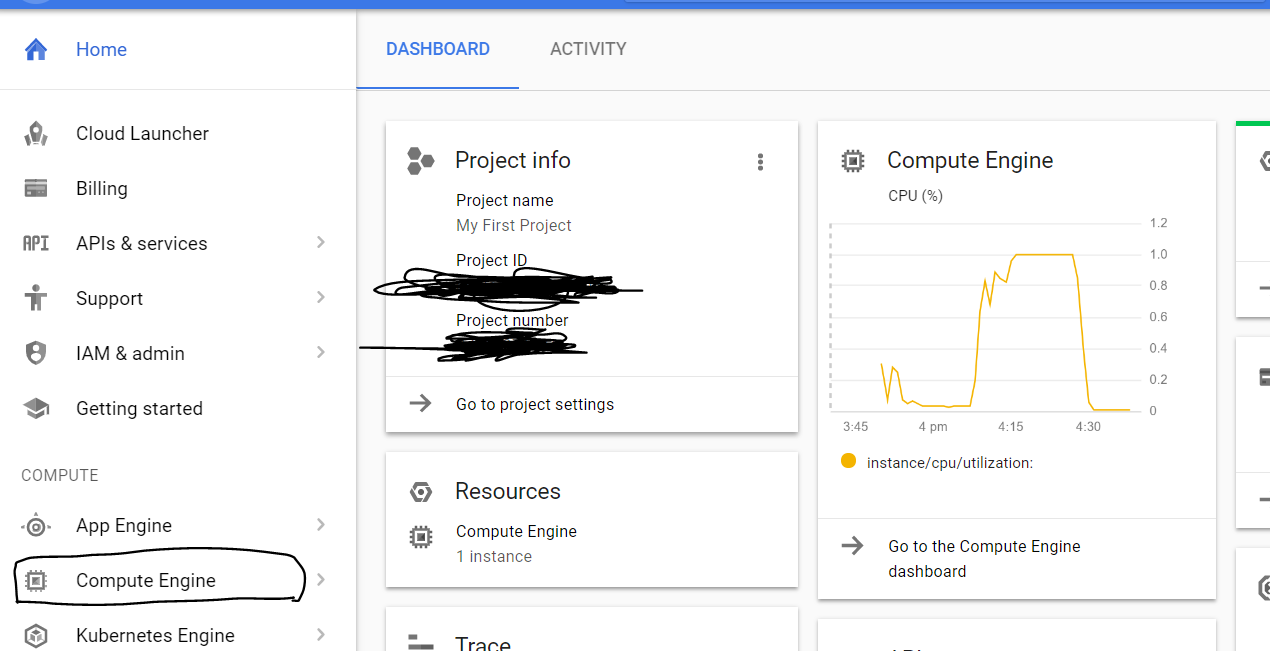Click the Trace card title
The height and width of the screenshot is (651, 1270).
point(483,644)
